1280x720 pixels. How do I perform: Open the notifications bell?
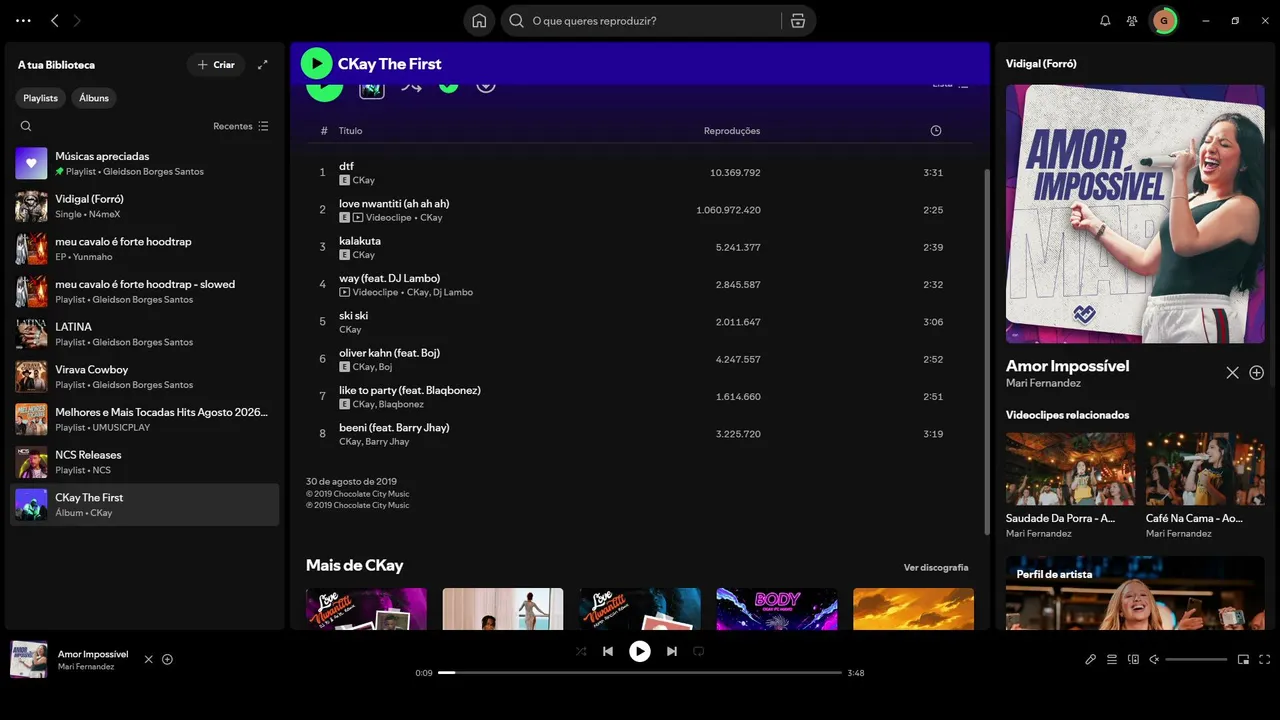(x=1105, y=21)
